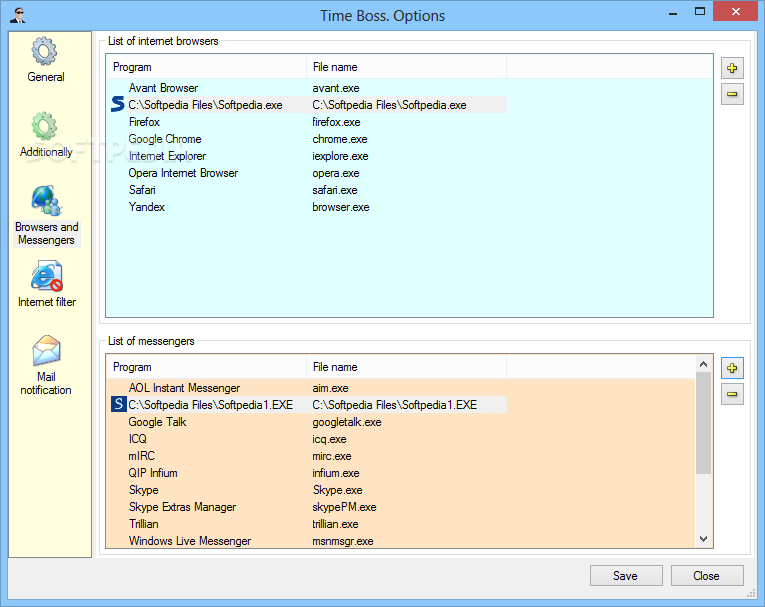Image resolution: width=765 pixels, height=607 pixels.
Task: Select AOL Instant Messenger row
Action: coord(307,388)
